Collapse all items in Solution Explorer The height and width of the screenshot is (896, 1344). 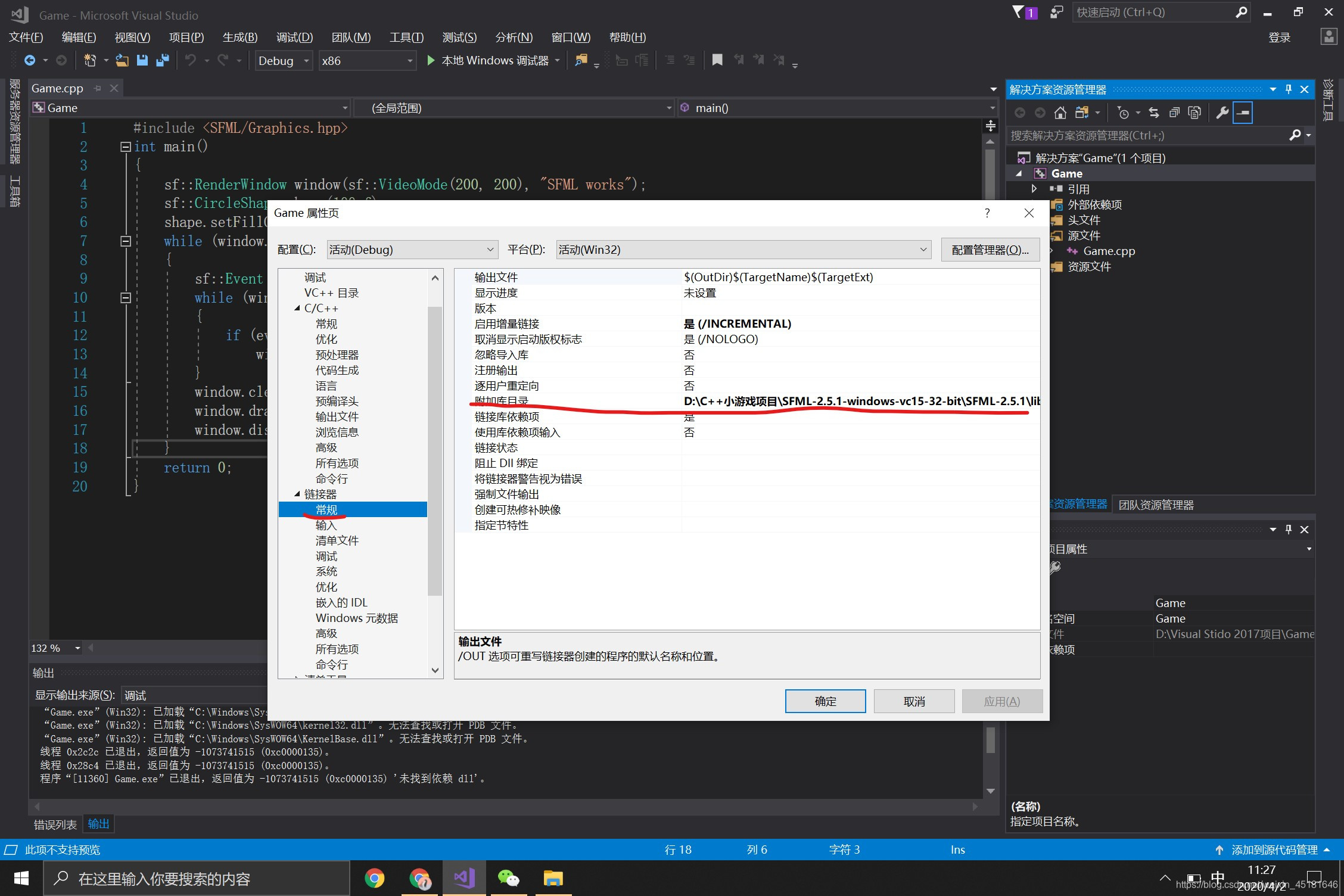[x=1174, y=113]
